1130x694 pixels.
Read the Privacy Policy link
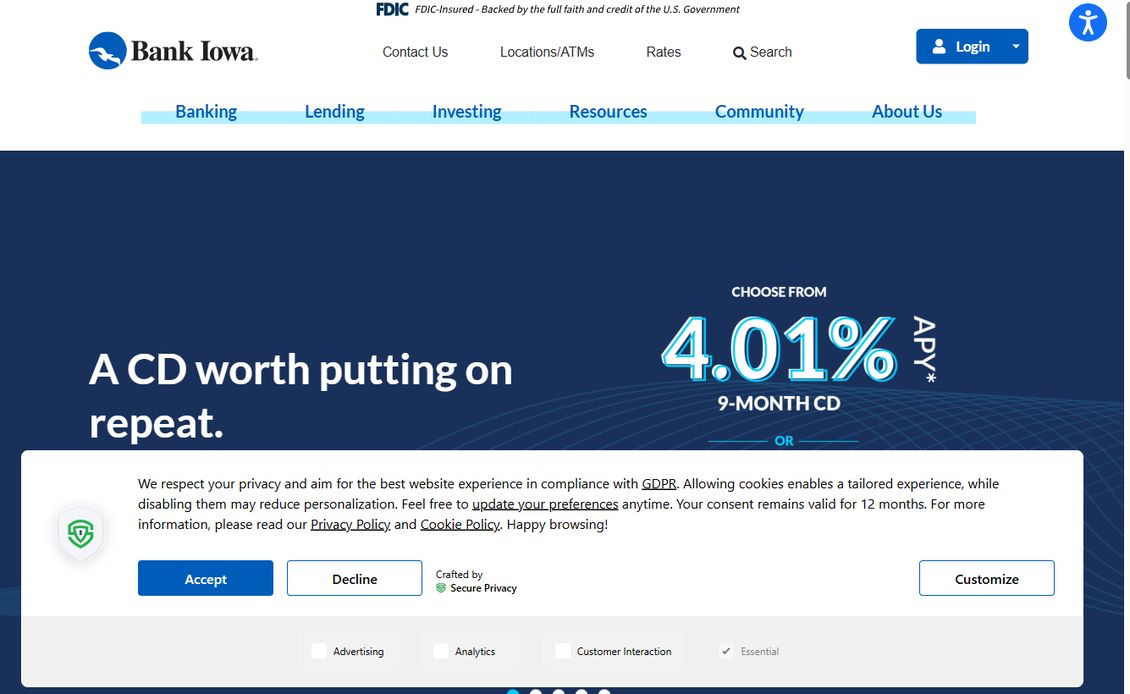click(350, 524)
